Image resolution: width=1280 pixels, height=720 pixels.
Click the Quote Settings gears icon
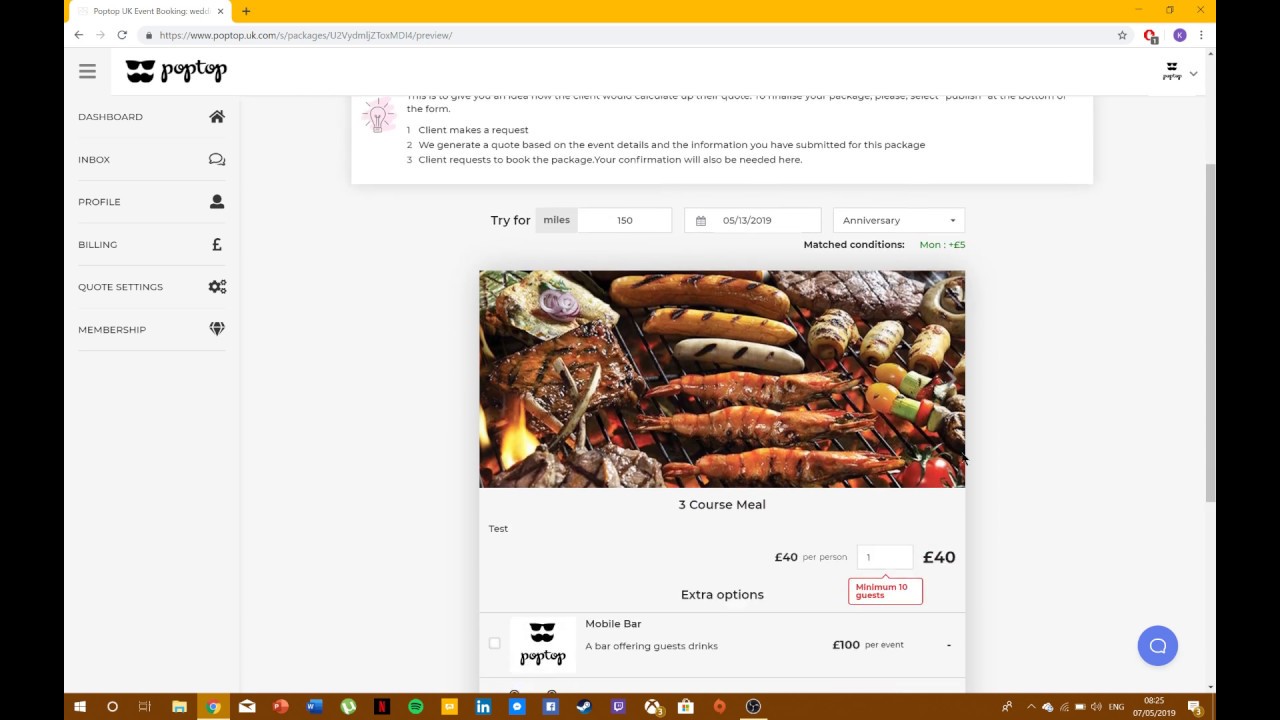pos(217,286)
